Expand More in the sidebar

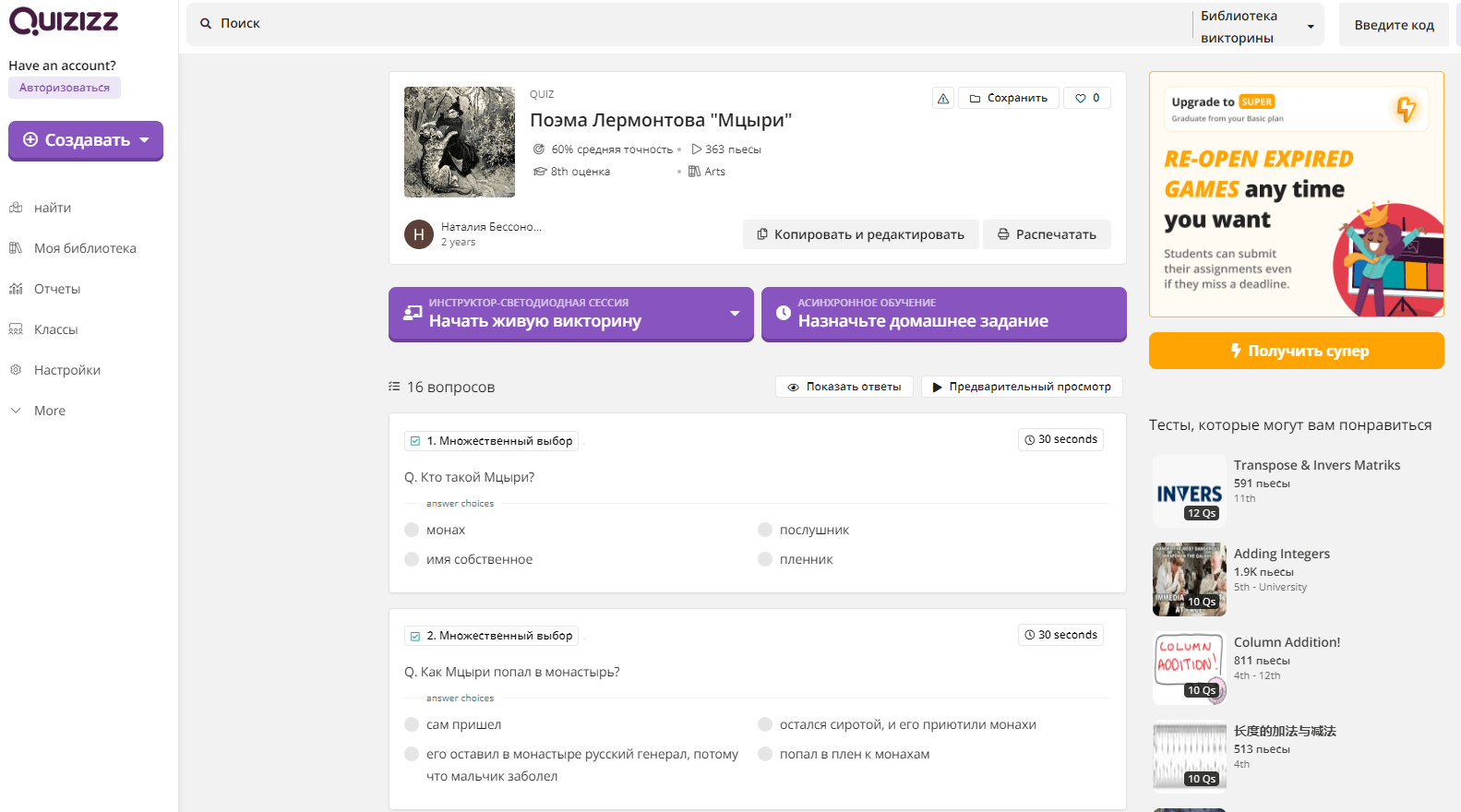coord(49,411)
